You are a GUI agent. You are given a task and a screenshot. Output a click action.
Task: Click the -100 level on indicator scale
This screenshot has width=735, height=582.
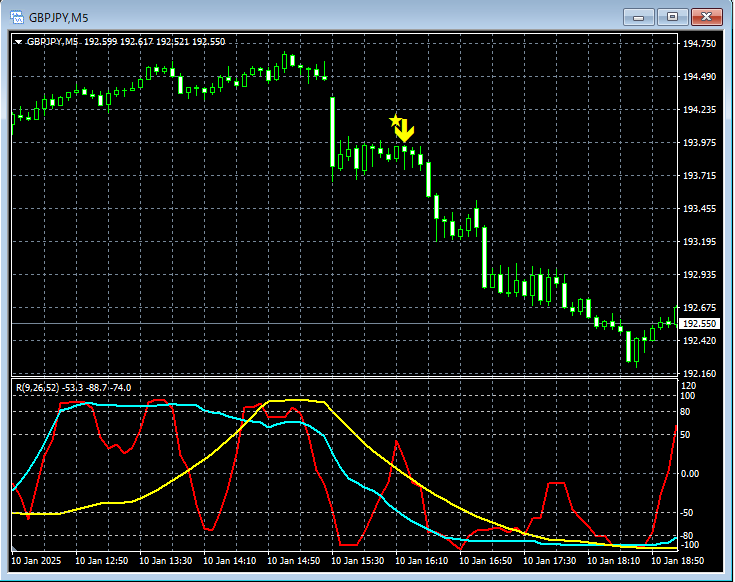690,546
